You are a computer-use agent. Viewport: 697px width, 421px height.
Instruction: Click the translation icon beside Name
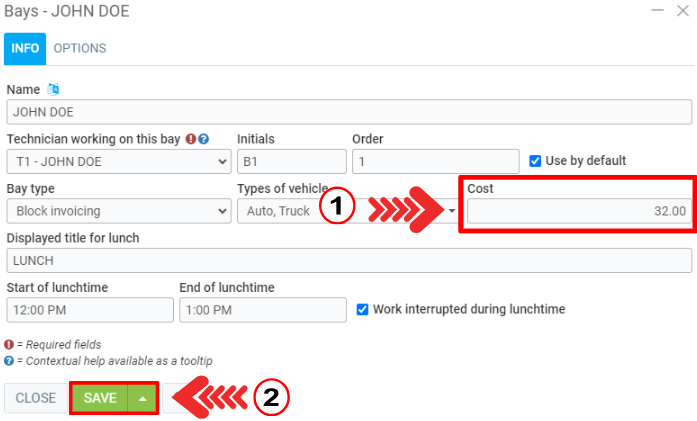tap(53, 90)
